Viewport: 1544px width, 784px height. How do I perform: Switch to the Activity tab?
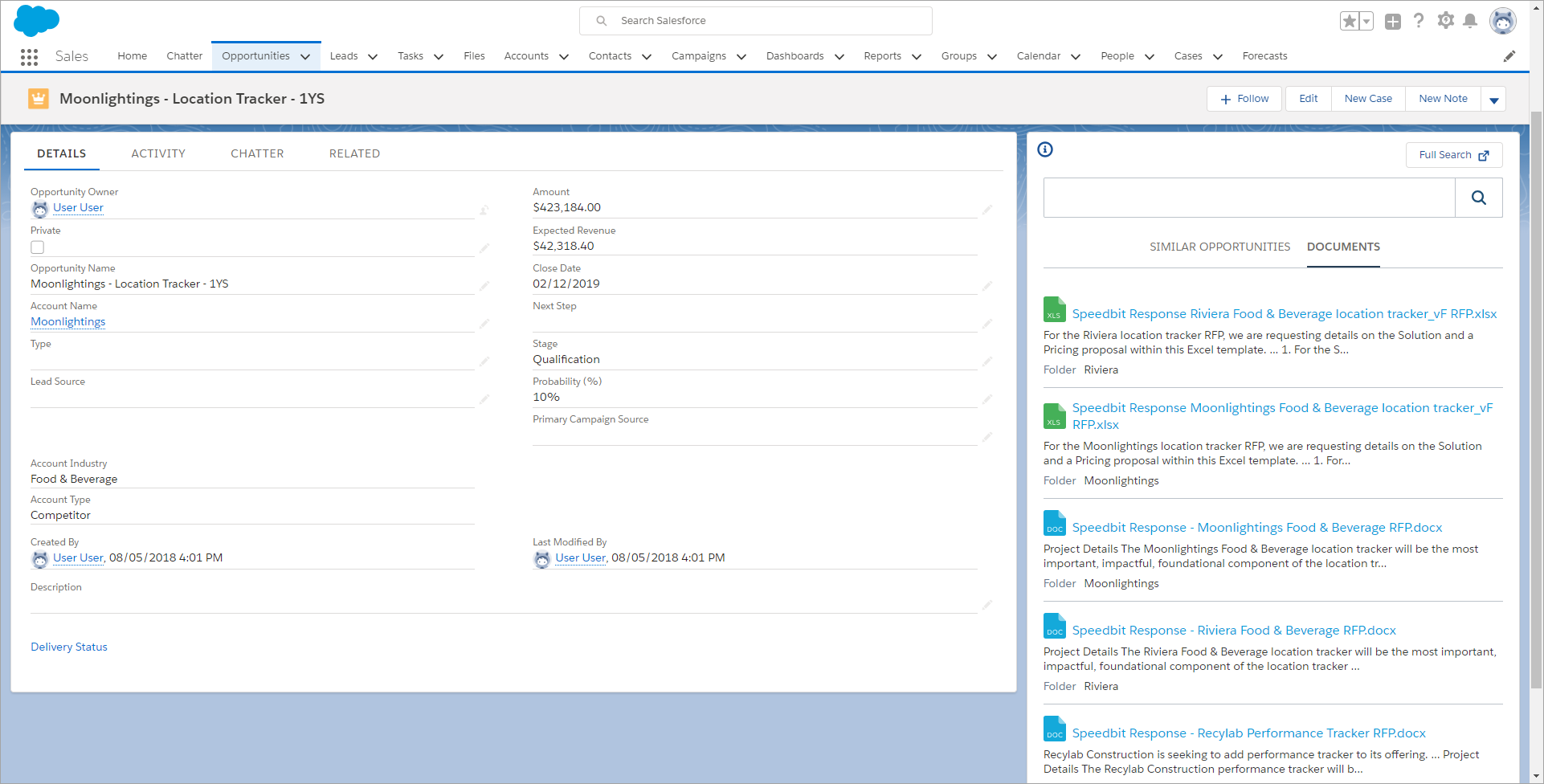click(158, 153)
